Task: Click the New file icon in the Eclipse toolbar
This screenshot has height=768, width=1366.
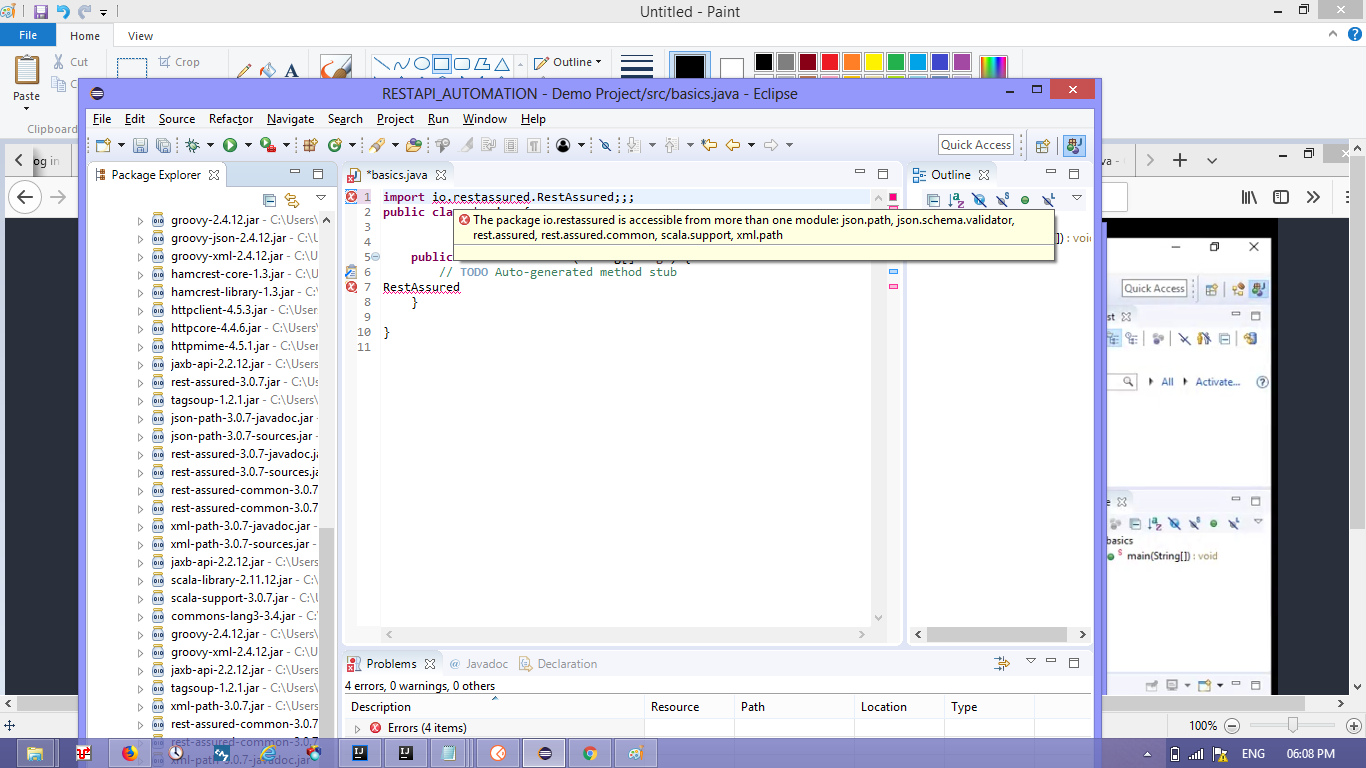Action: tap(103, 145)
